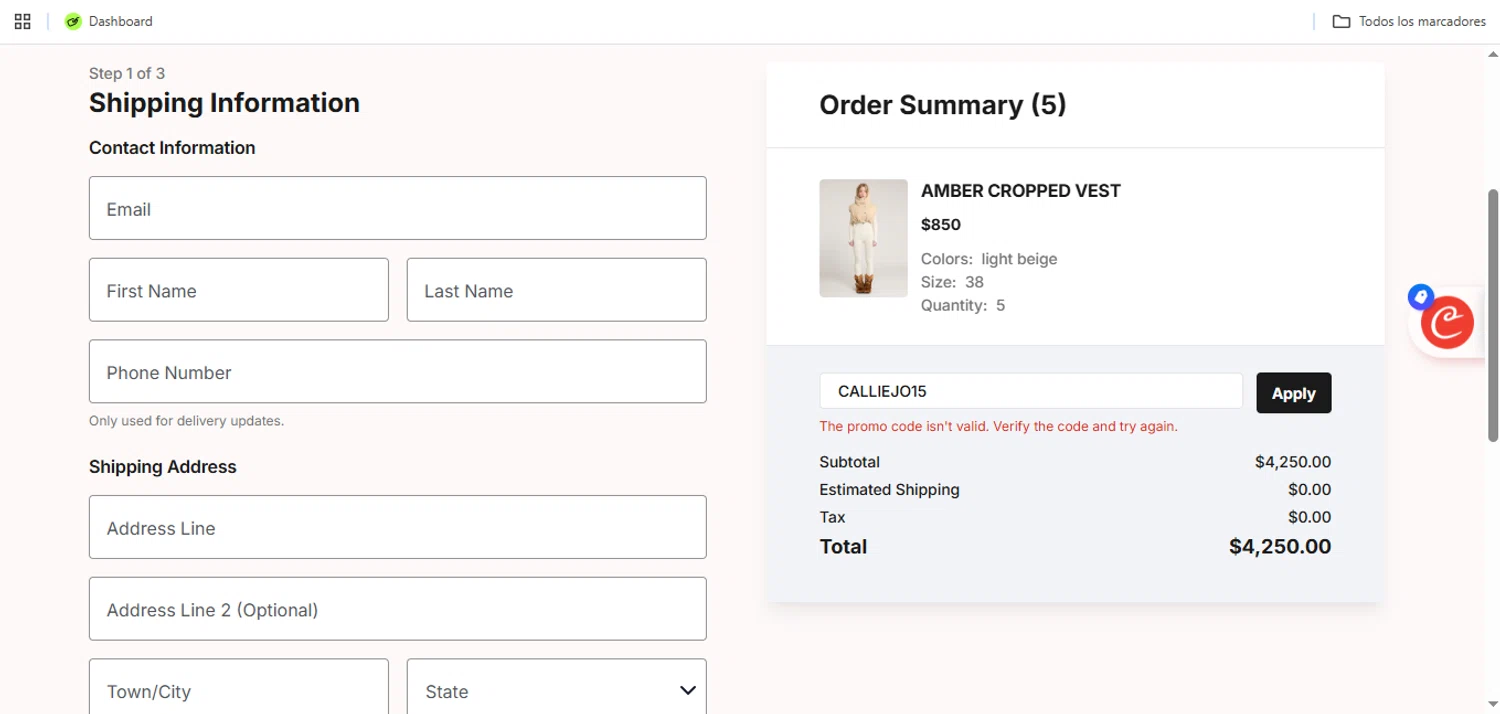Click the Order Summary (5) heading

pos(942,104)
